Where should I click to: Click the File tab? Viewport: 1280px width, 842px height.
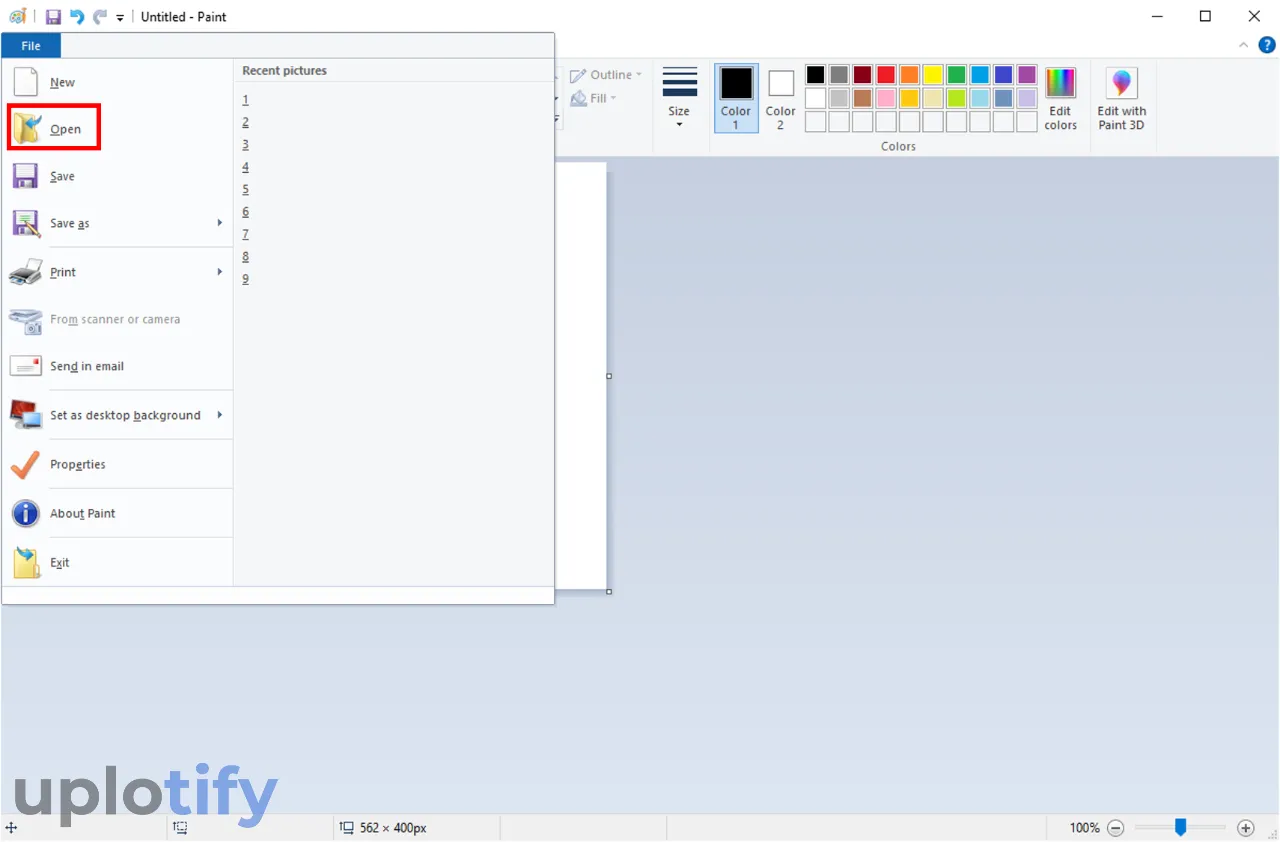pos(31,46)
